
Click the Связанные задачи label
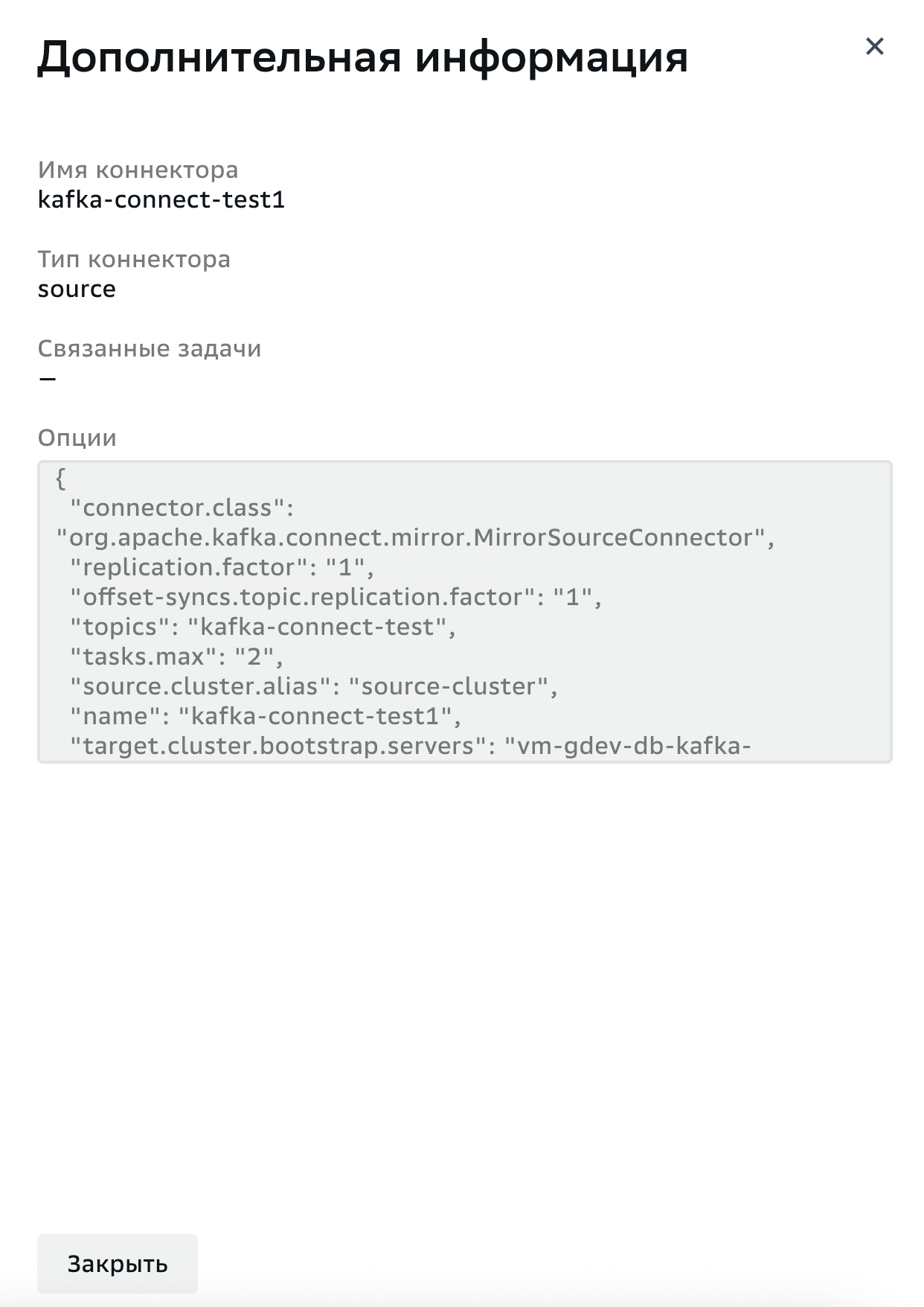(x=150, y=349)
